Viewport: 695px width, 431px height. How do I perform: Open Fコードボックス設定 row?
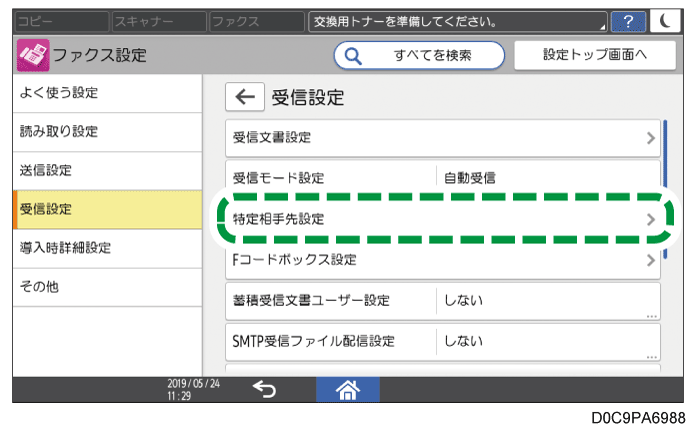443,260
